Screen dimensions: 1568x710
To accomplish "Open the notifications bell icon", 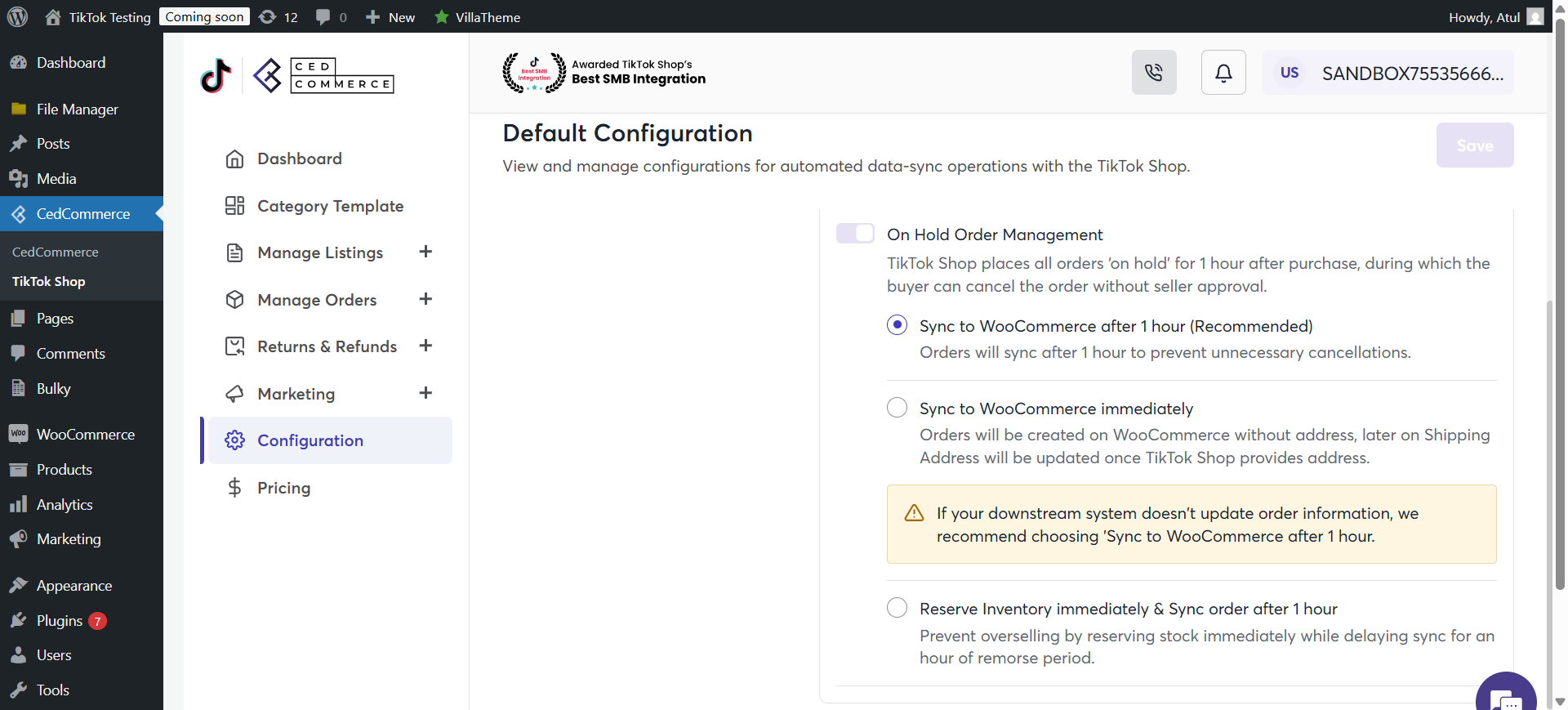I will pyautogui.click(x=1223, y=73).
